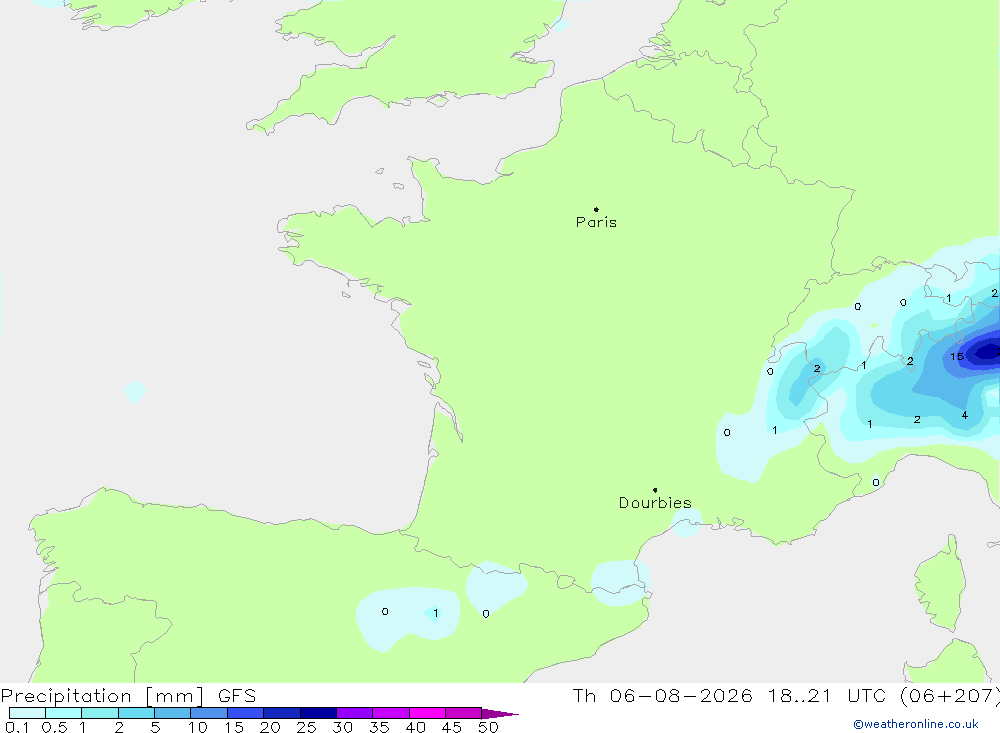Click the GFS model label
1000x733 pixels.
coord(237,696)
